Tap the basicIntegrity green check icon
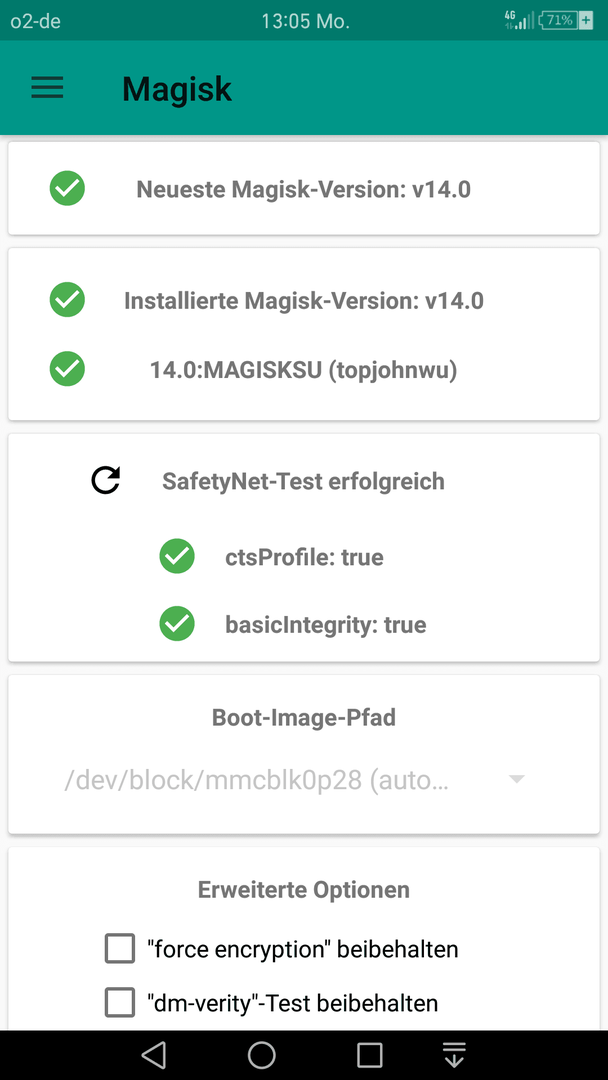The width and height of the screenshot is (608, 1080). pos(177,624)
